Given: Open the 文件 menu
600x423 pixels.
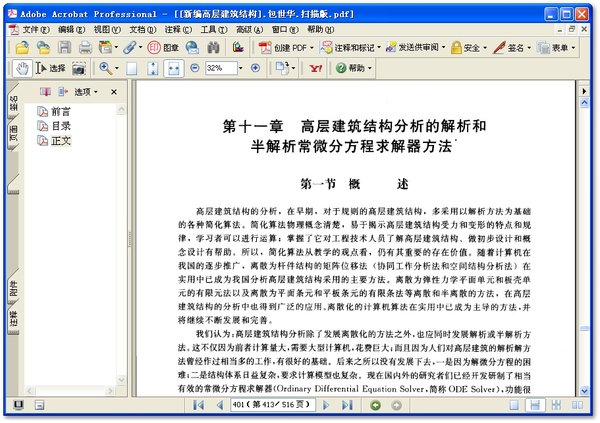Looking at the screenshot, I should click(x=36, y=29).
